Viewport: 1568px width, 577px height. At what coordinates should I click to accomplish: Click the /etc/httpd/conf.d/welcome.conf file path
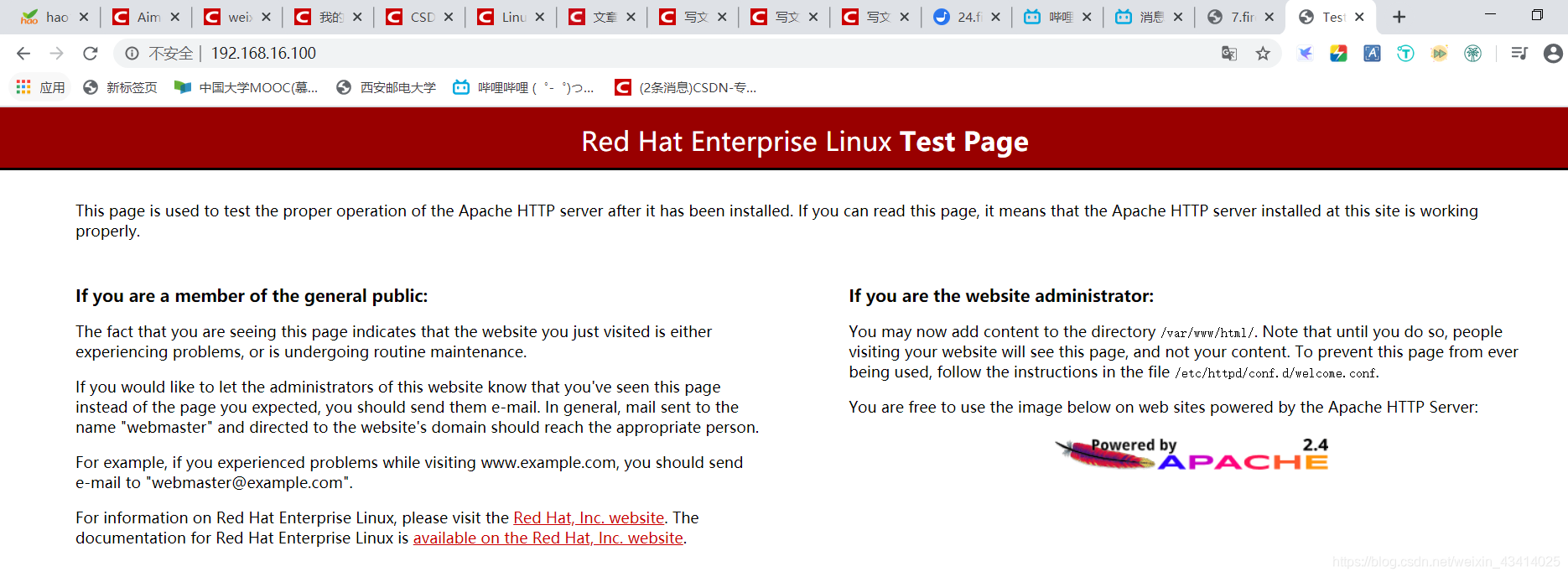pyautogui.click(x=1275, y=373)
